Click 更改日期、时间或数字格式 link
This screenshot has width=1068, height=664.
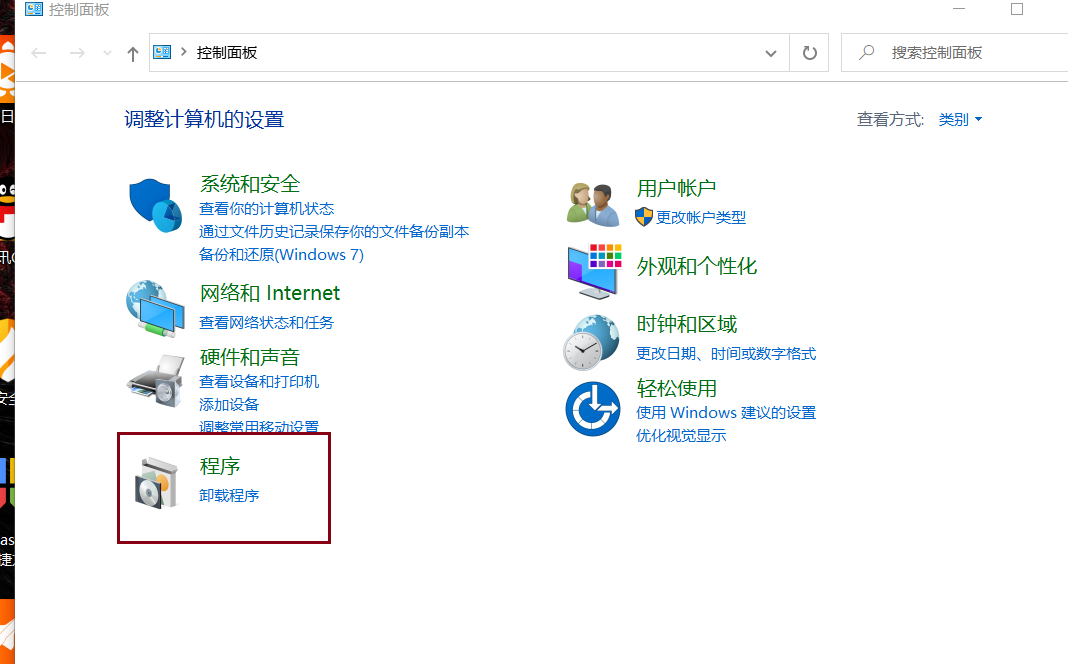726,353
